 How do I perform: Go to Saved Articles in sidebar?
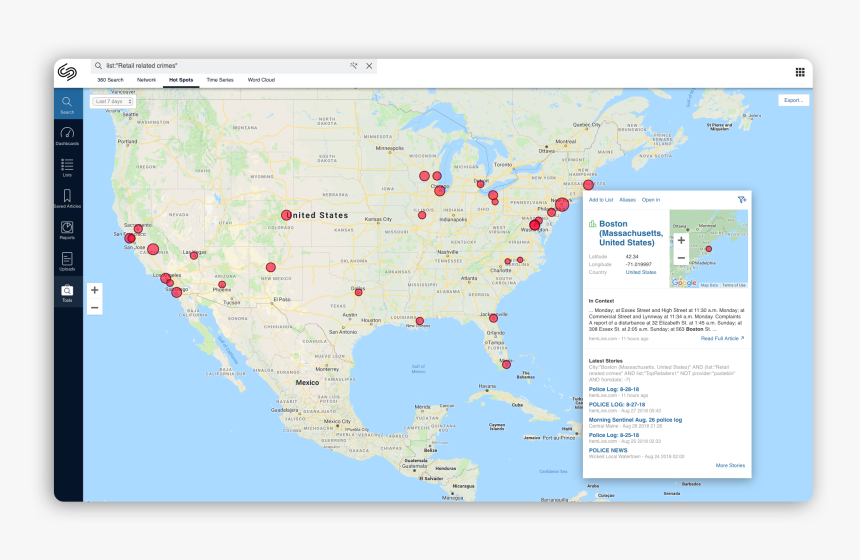pyautogui.click(x=67, y=198)
